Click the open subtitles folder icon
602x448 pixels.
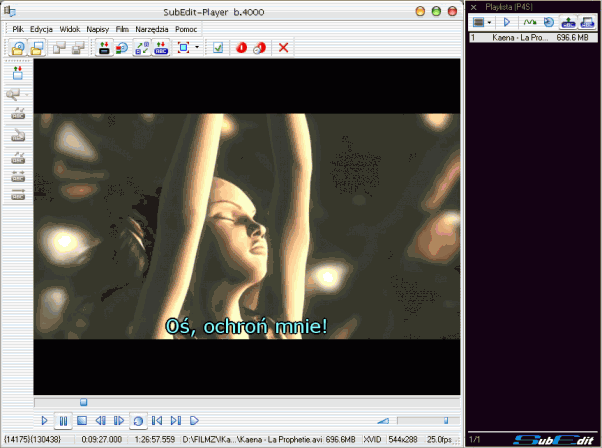(37, 48)
